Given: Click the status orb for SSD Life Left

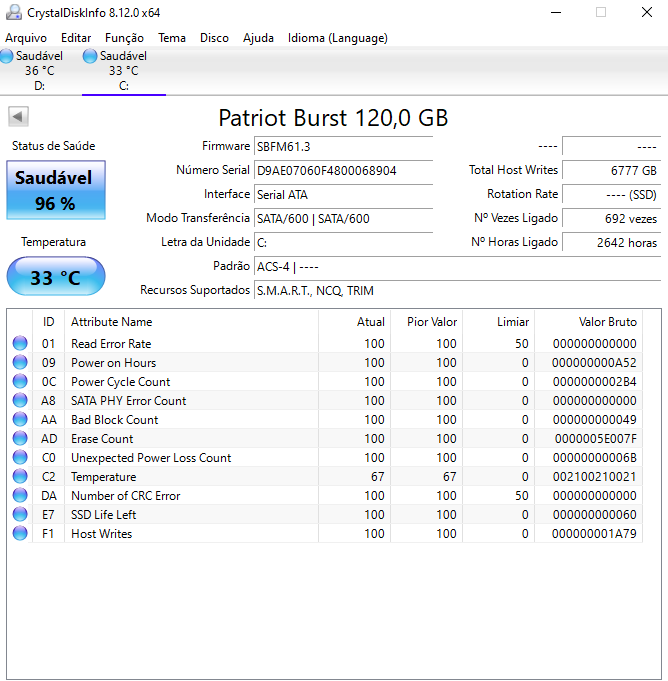Looking at the screenshot, I should pos(20,514).
